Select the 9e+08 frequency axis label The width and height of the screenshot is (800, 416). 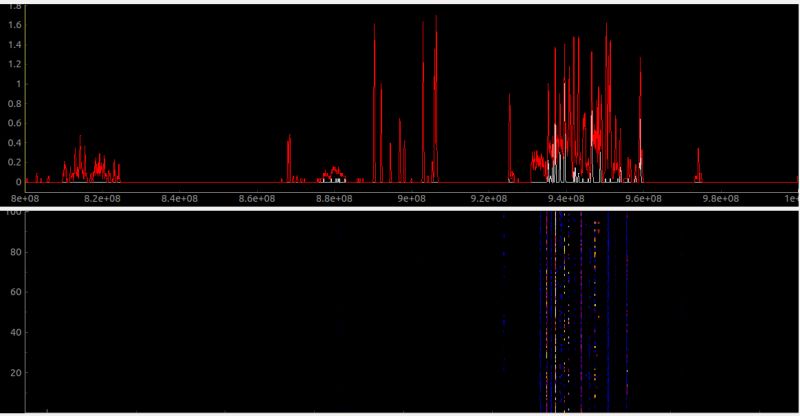[411, 199]
